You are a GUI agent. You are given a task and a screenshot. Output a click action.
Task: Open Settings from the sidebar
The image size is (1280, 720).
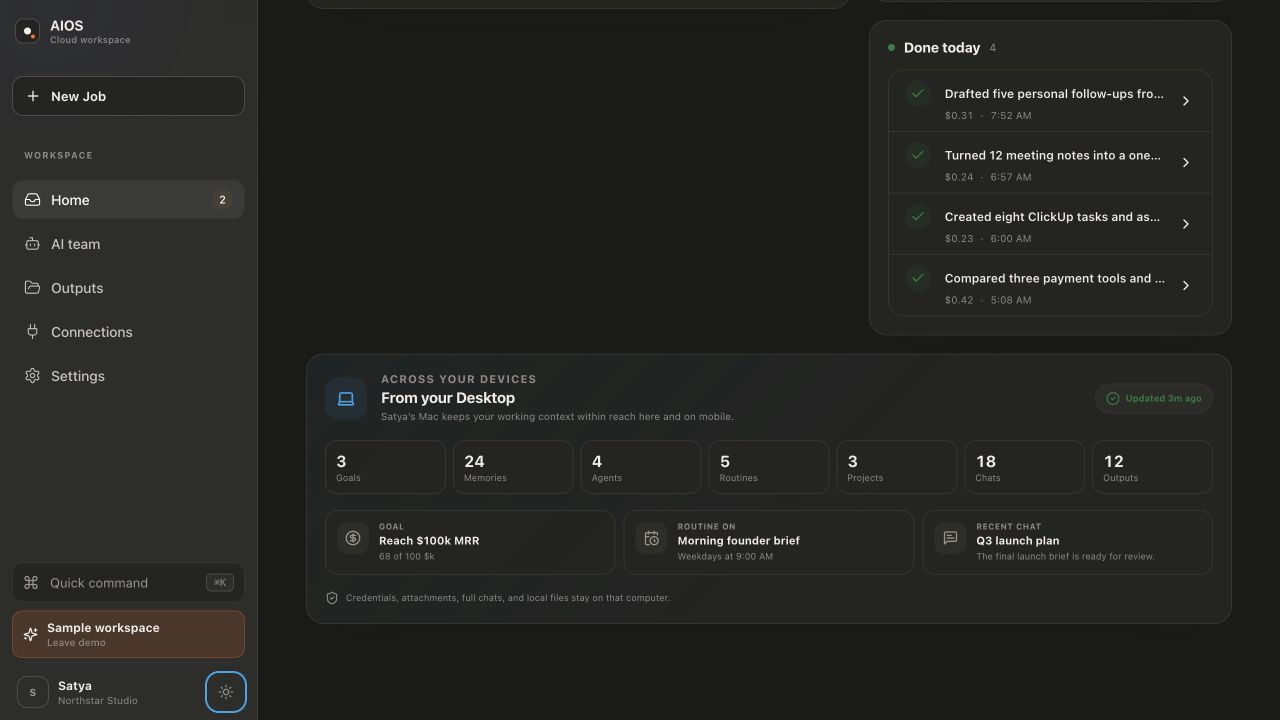[128, 376]
